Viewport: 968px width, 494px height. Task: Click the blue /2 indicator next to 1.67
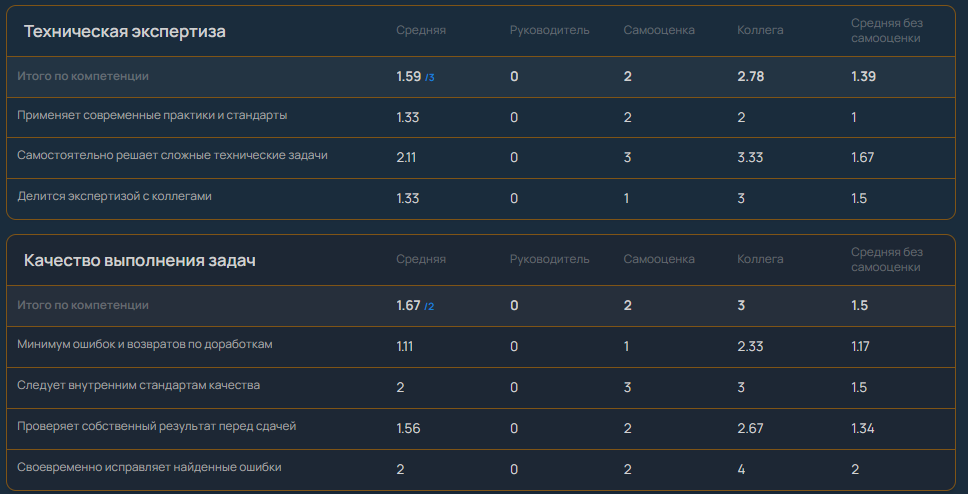pos(430,307)
